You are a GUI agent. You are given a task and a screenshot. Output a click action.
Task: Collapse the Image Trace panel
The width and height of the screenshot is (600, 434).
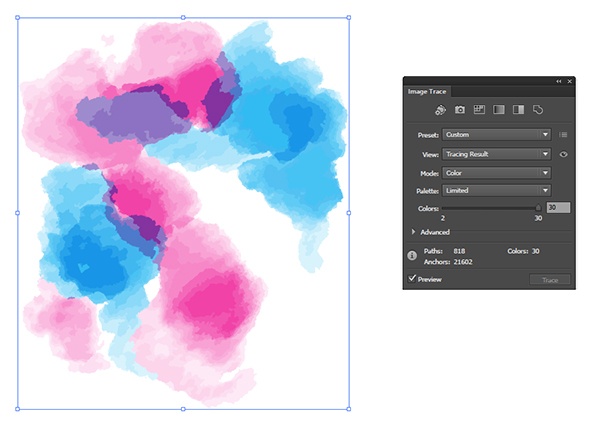pos(559,81)
